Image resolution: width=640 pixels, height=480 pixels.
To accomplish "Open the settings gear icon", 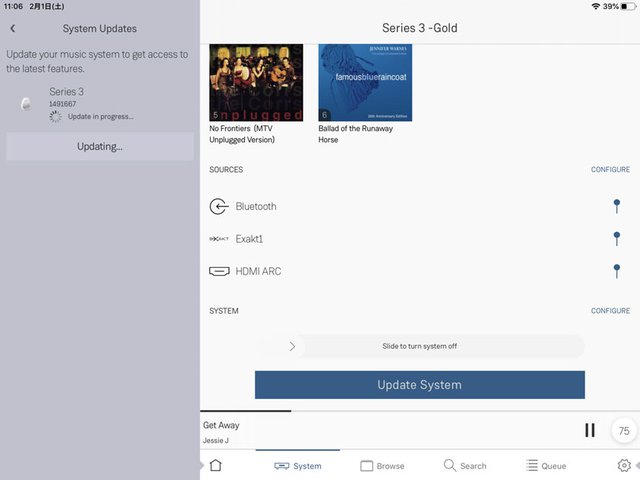I will click(x=624, y=465).
